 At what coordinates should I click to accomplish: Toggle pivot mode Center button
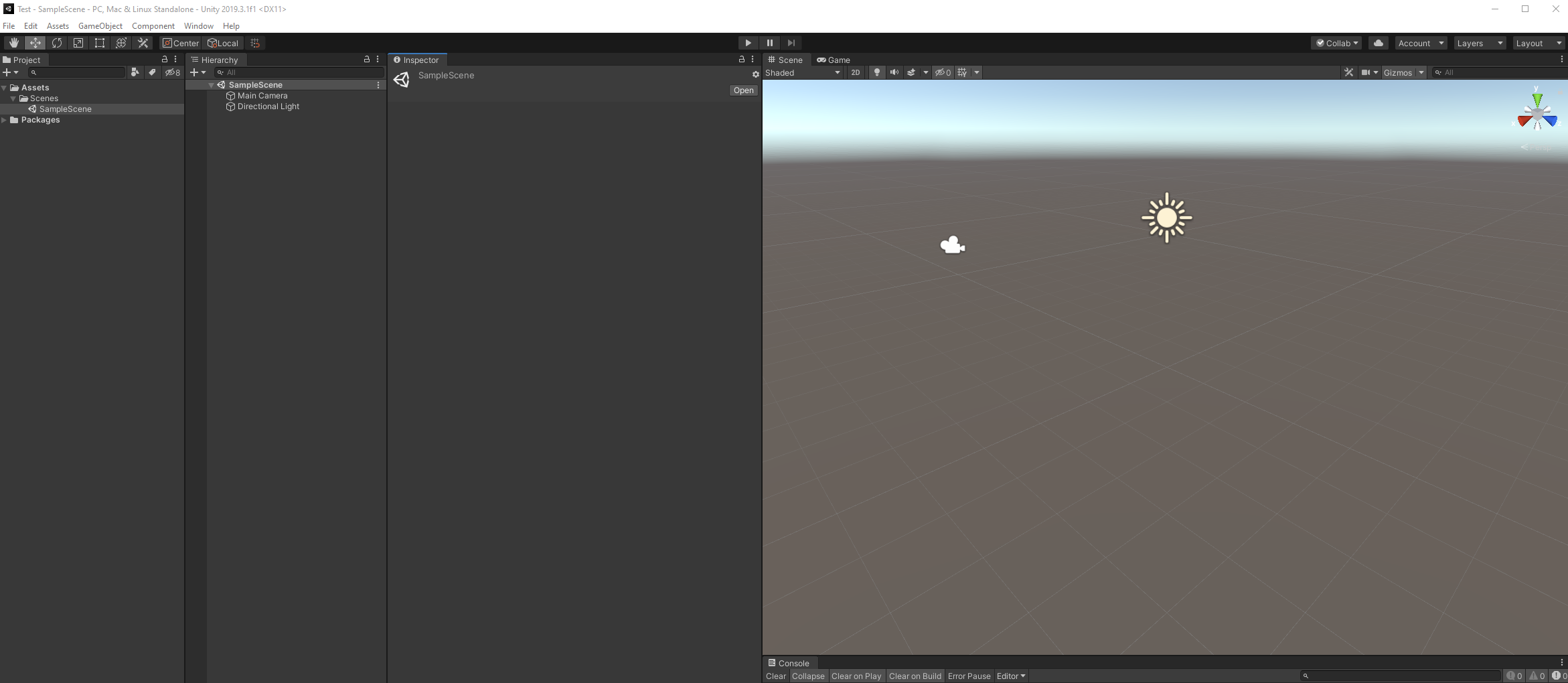181,43
